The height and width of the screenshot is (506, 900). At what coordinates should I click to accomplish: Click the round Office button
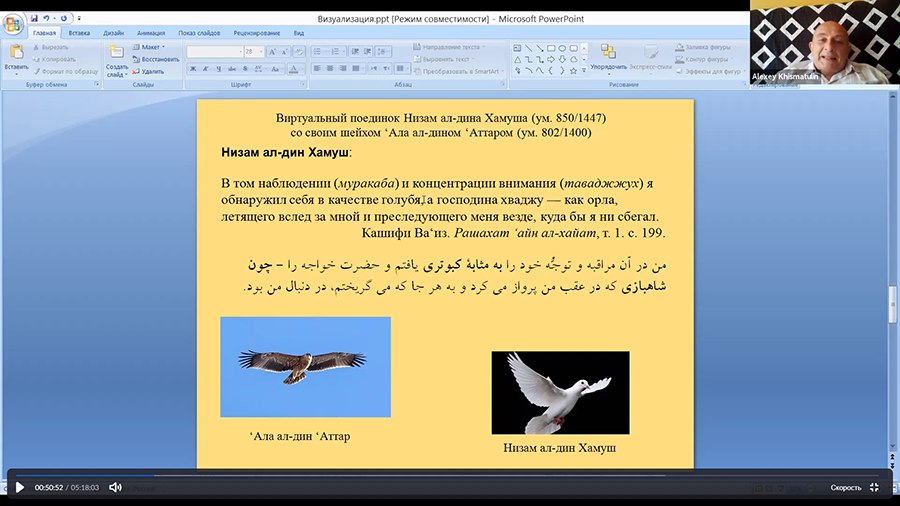[13, 24]
